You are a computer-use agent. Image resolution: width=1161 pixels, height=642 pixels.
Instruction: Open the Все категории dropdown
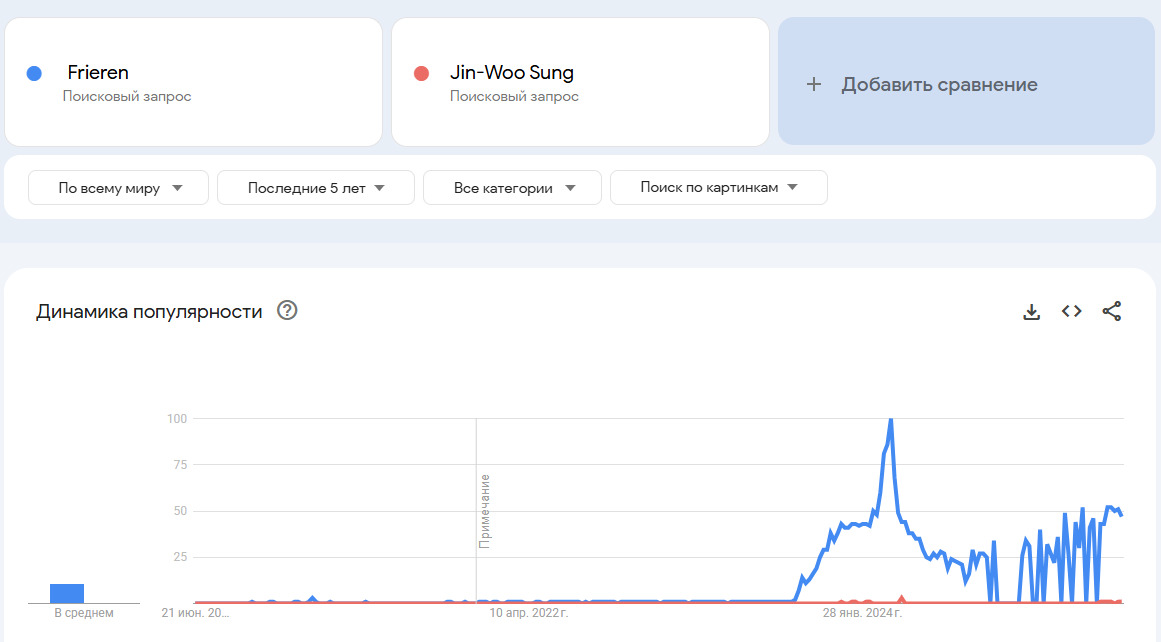tap(512, 188)
